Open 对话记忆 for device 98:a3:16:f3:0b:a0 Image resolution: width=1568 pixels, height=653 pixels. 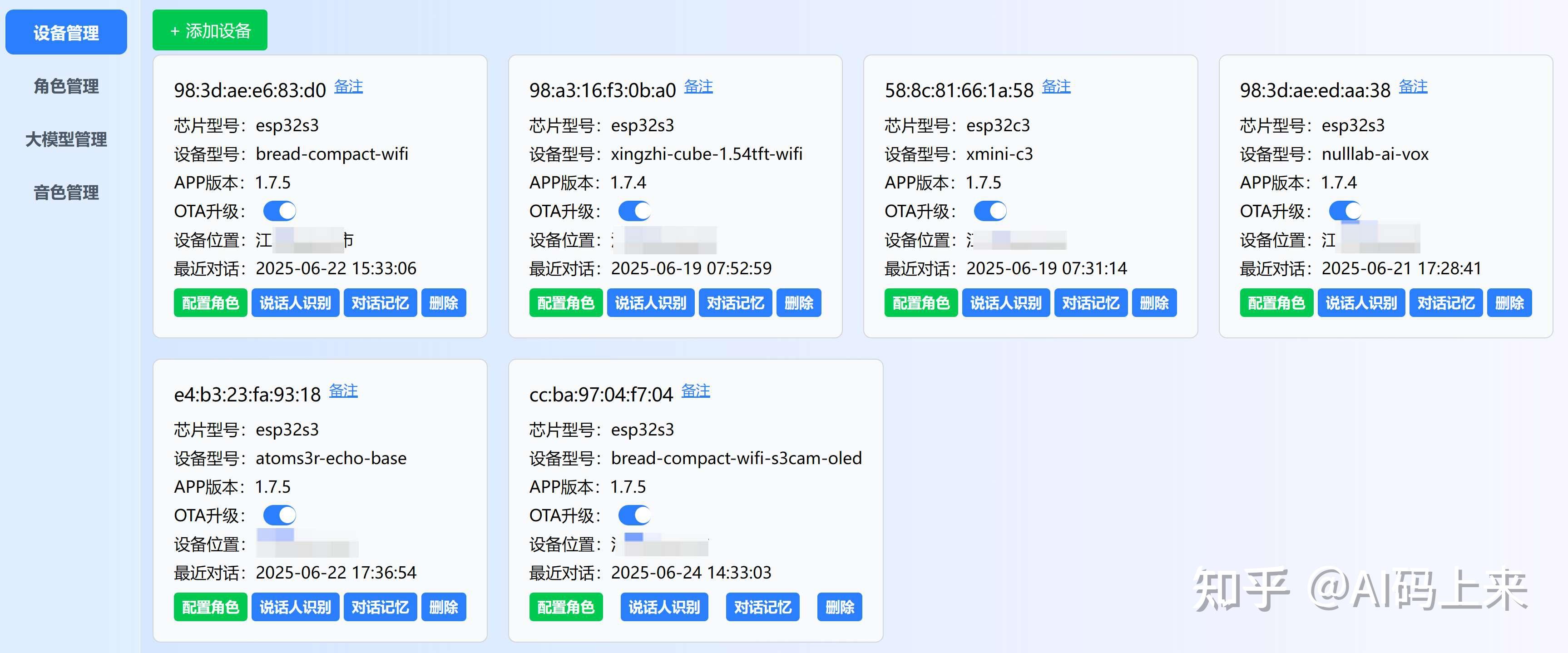pos(735,302)
